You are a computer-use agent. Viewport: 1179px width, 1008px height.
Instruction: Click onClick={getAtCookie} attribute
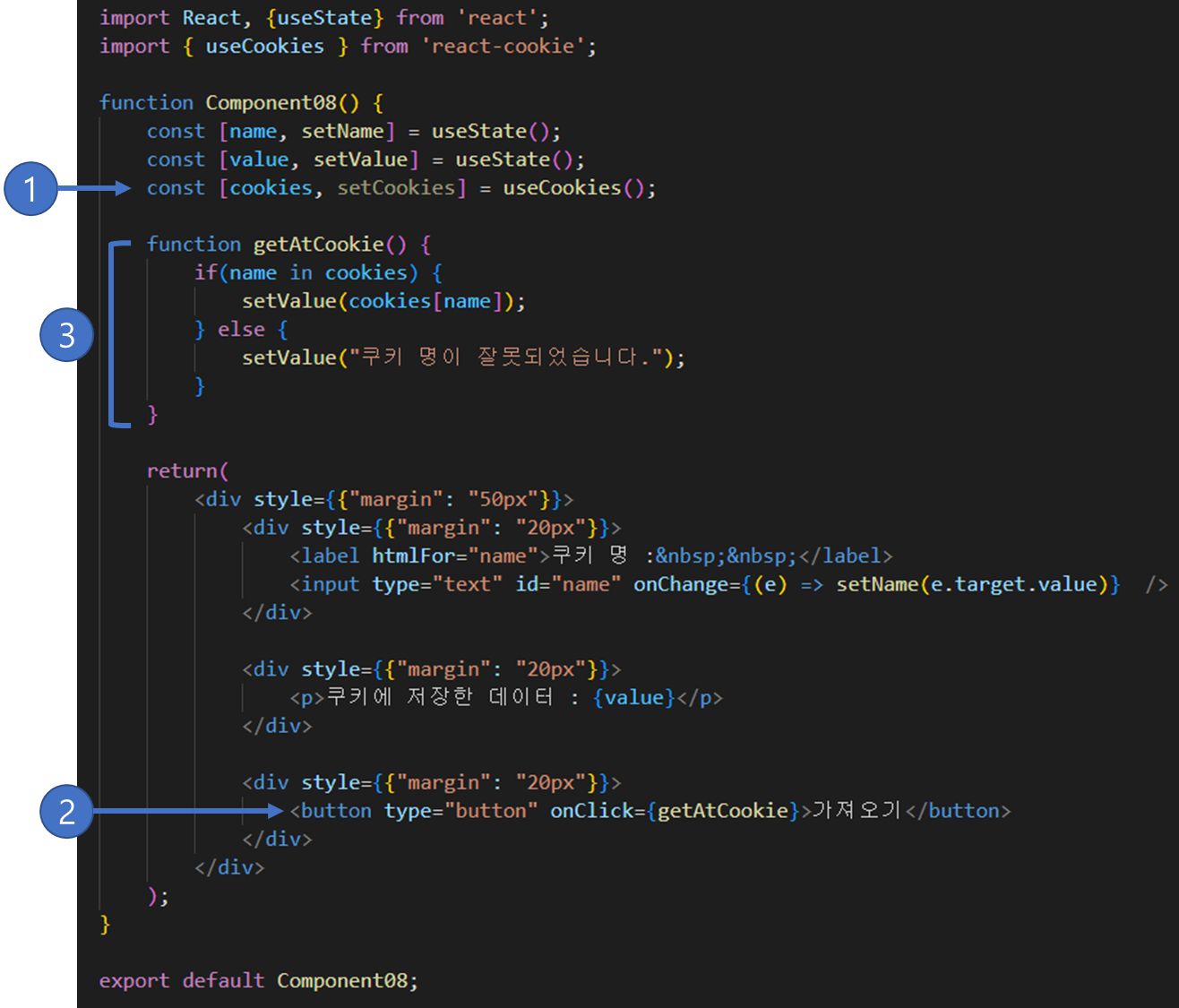(675, 811)
